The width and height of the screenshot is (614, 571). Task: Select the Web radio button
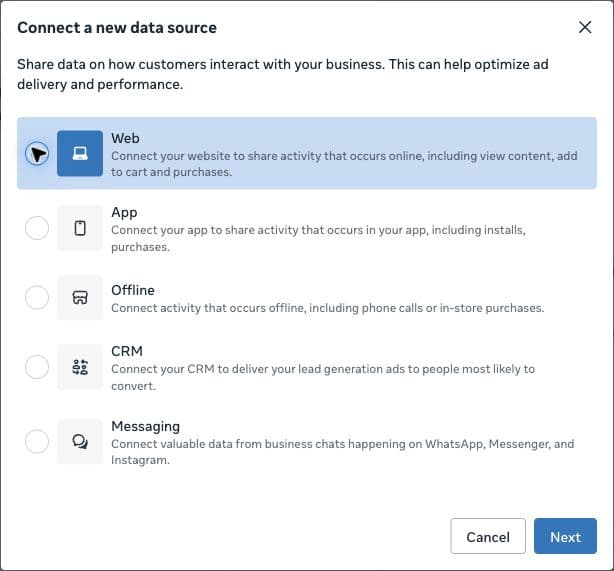tap(37, 154)
